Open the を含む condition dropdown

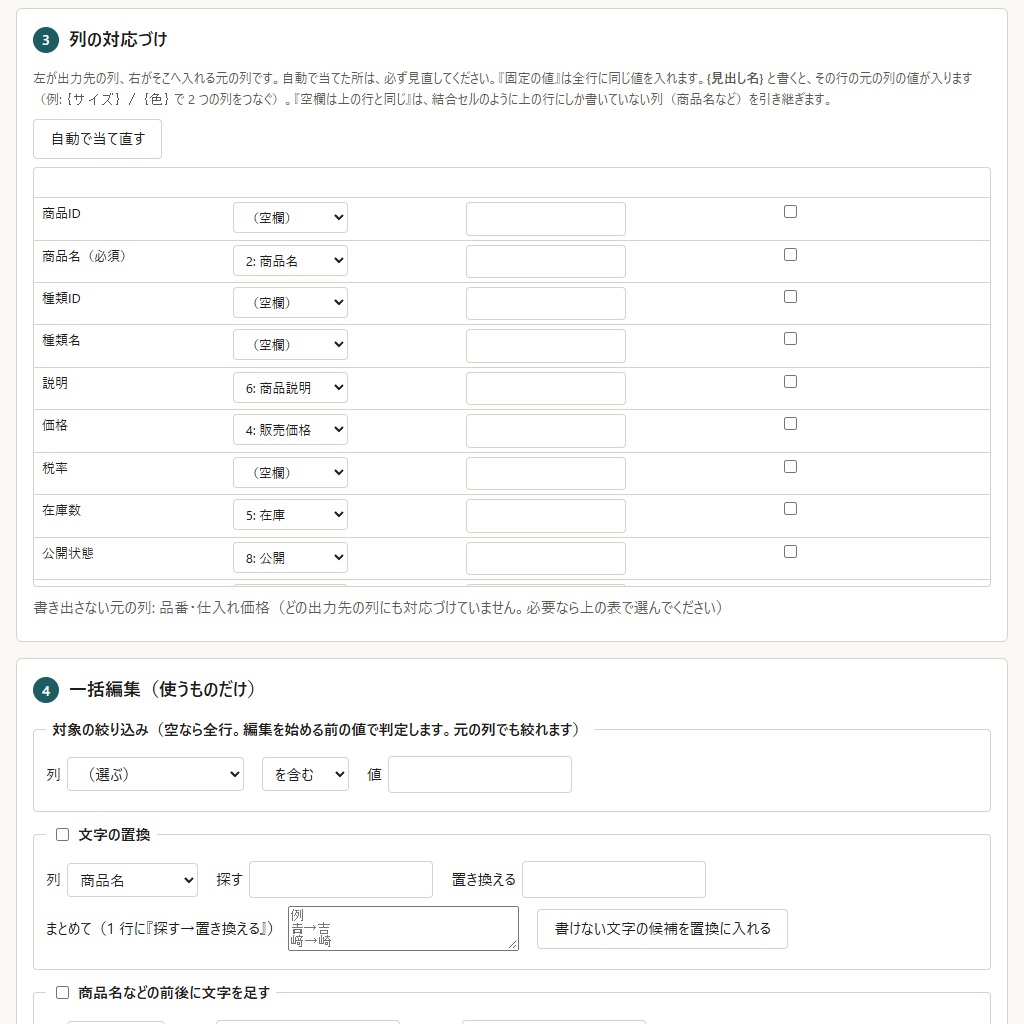click(x=305, y=774)
